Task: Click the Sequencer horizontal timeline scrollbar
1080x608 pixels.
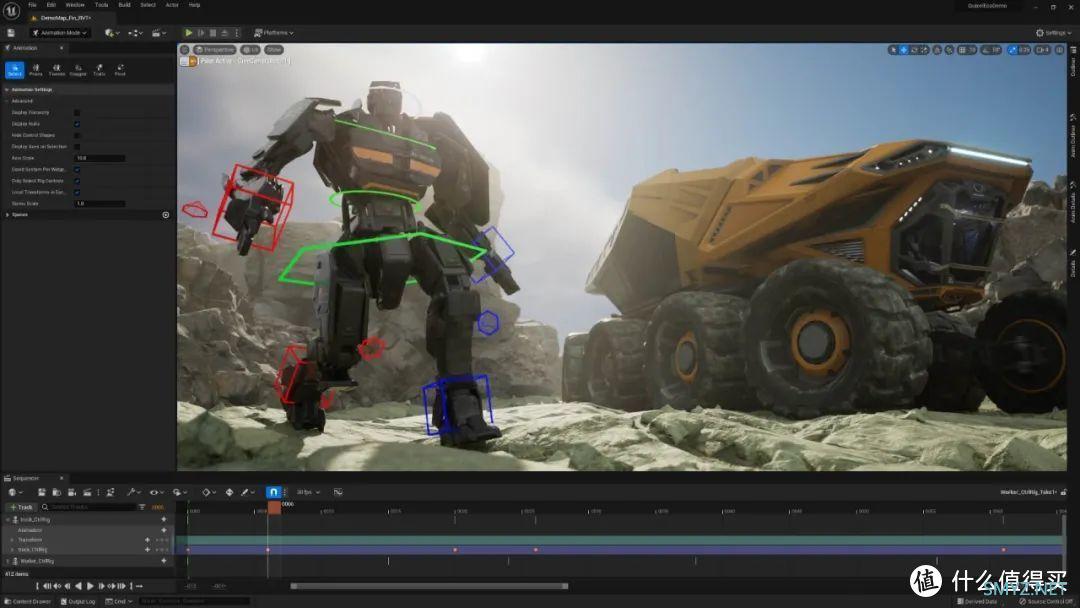Action: point(429,586)
